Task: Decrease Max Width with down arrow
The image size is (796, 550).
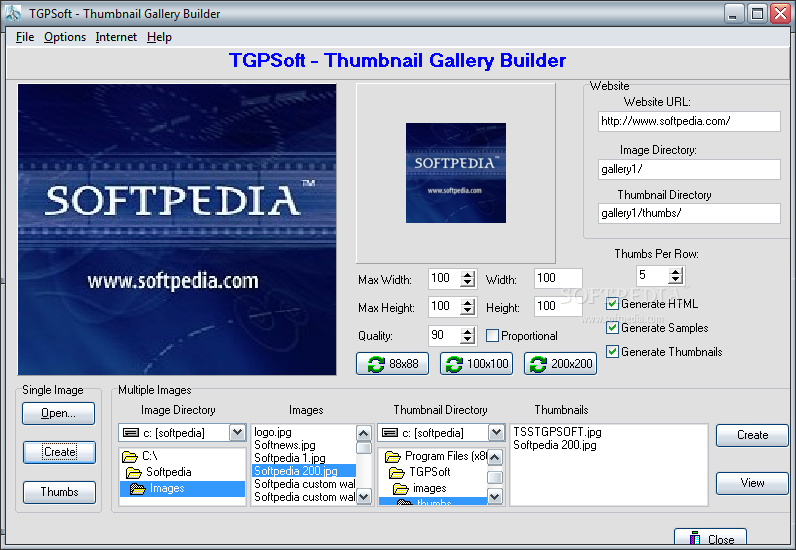Action: (x=468, y=283)
